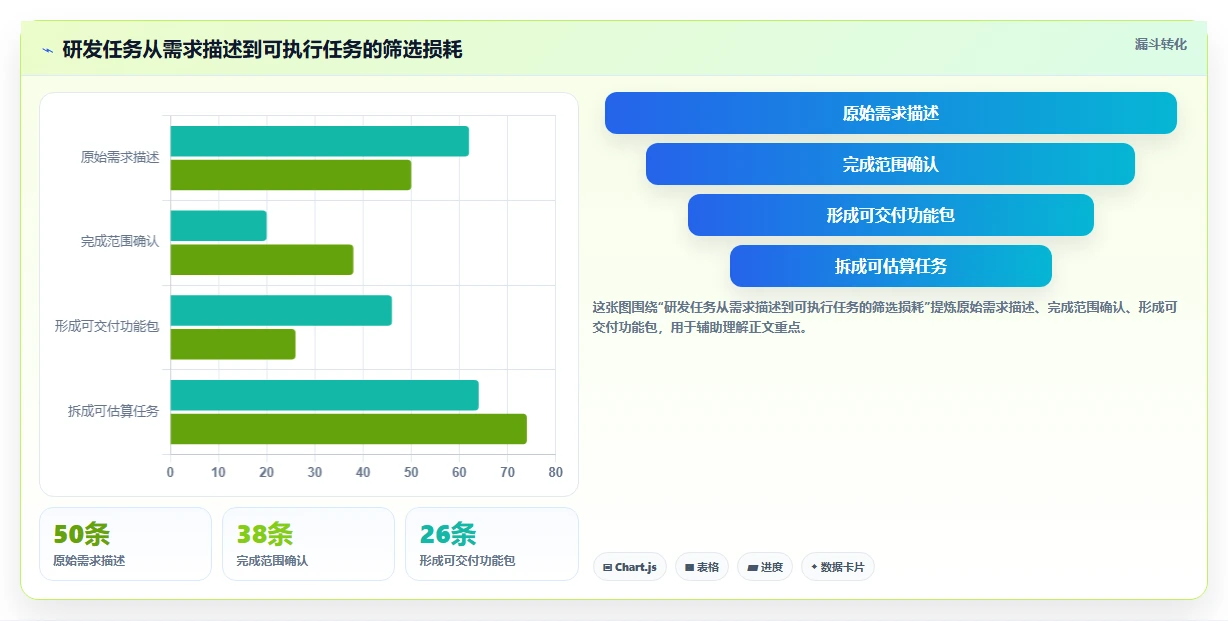Select the 拆成可估算任务 funnel stage
The height and width of the screenshot is (621, 1228).
click(x=890, y=266)
